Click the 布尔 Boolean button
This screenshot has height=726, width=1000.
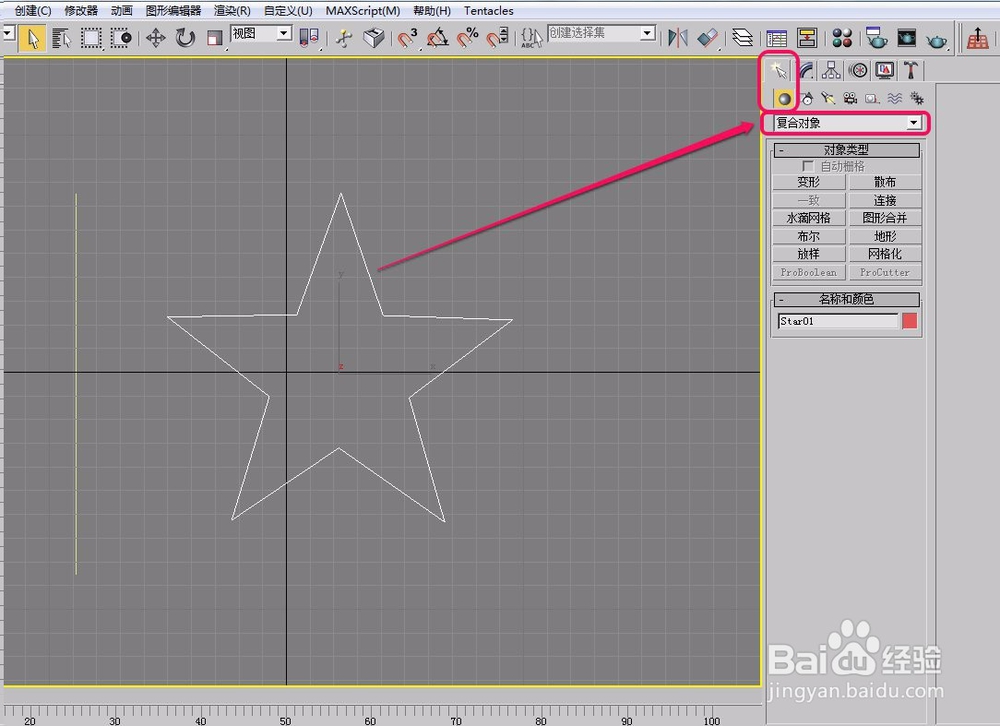pyautogui.click(x=808, y=236)
